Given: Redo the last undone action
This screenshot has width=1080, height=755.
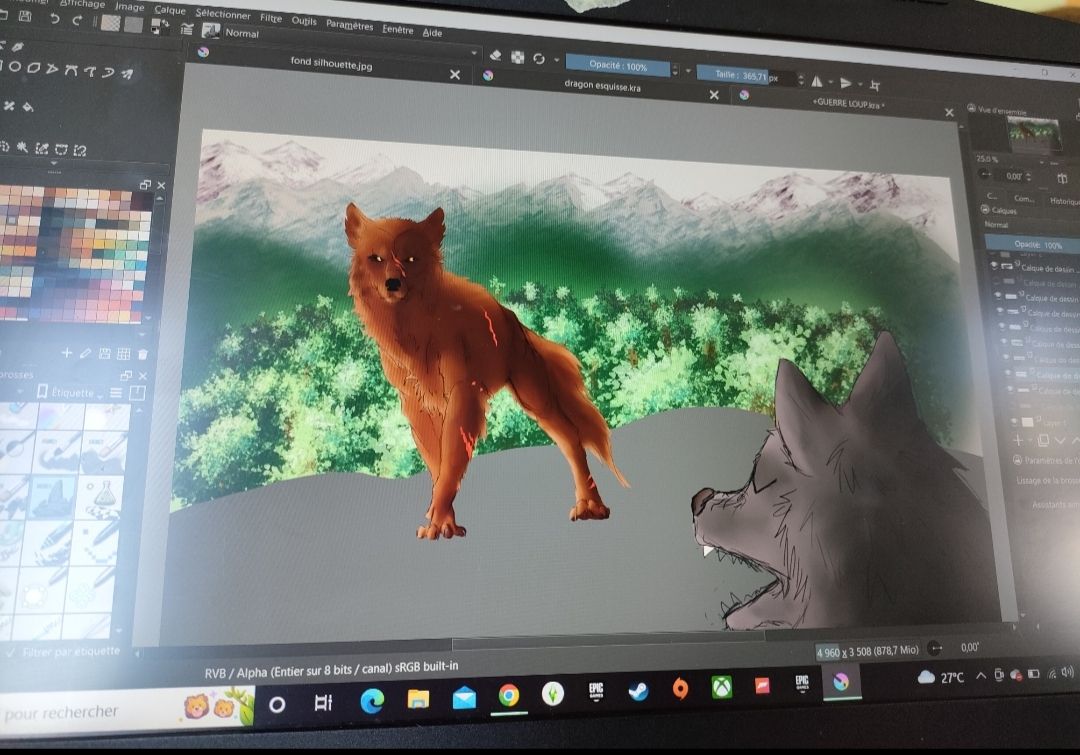Looking at the screenshot, I should (x=77, y=20).
